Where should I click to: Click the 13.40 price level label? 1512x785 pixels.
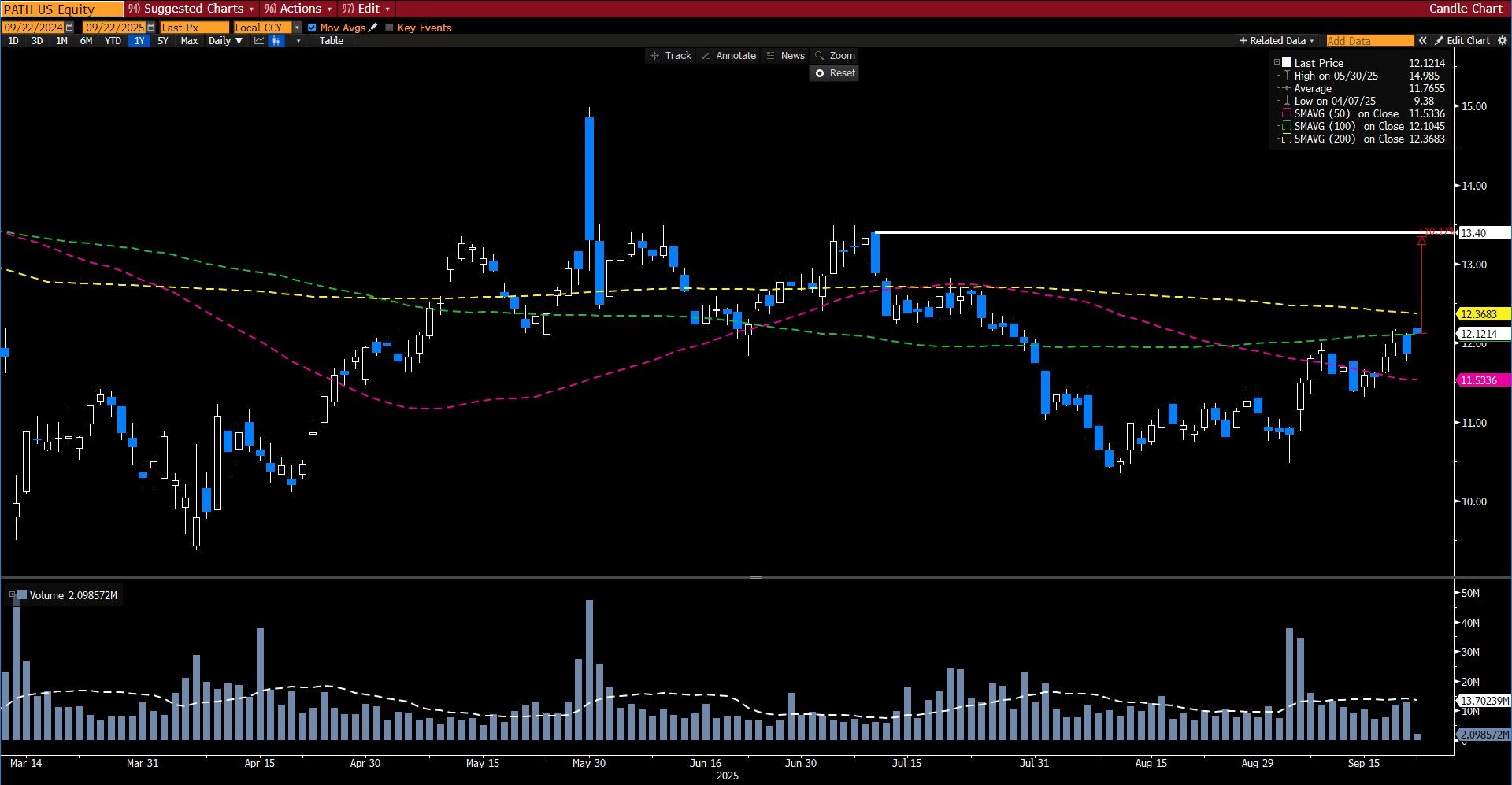pos(1484,233)
